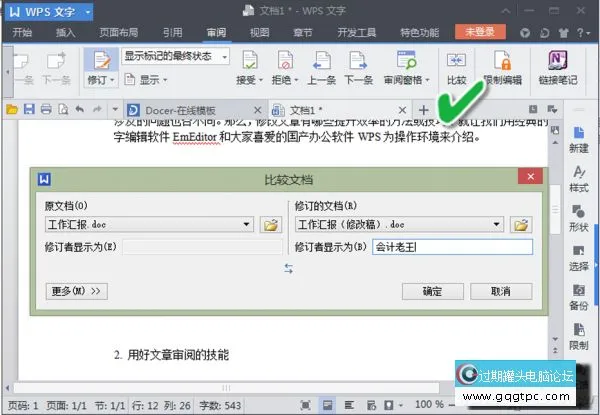This screenshot has height=415, width=600.
Task: Click the redo arrow icon
Action: (x=97, y=110)
